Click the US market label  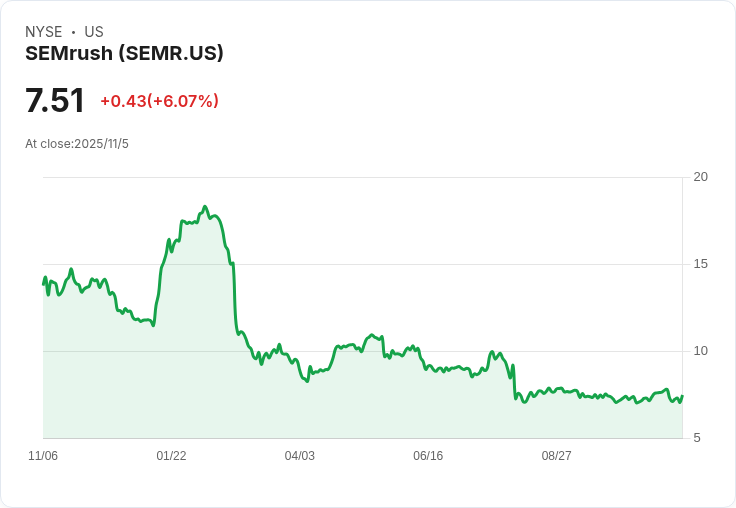[x=94, y=32]
